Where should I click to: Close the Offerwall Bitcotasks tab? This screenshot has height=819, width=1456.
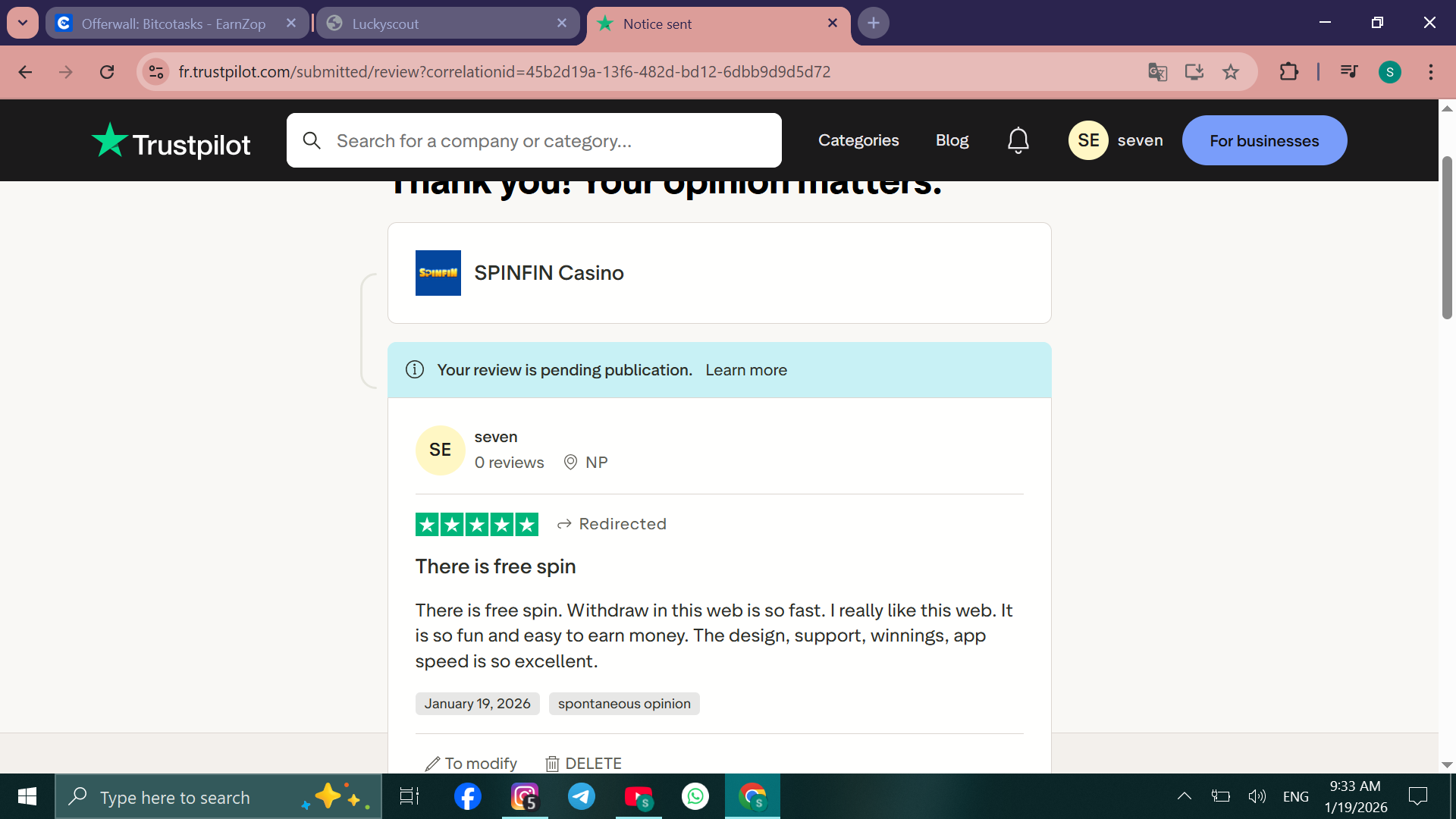click(291, 24)
